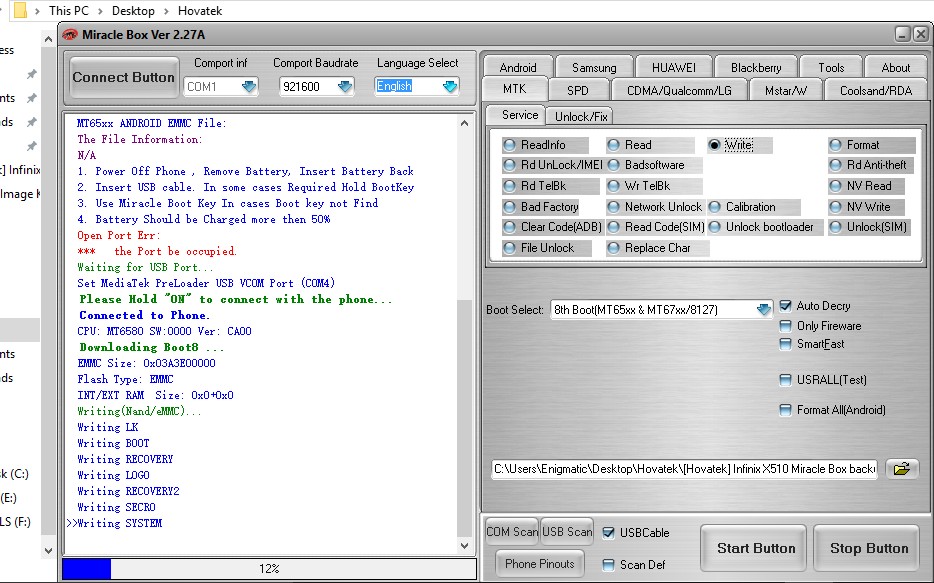Enable the Format All(Android) checkbox
934x583 pixels.
pos(786,410)
